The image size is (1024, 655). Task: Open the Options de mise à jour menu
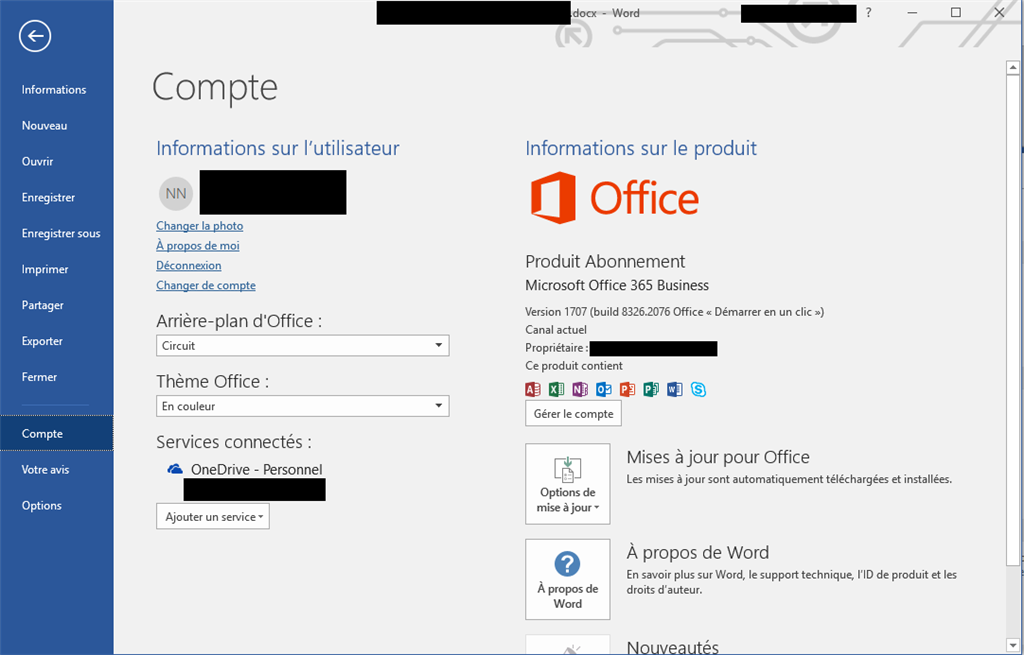point(568,484)
